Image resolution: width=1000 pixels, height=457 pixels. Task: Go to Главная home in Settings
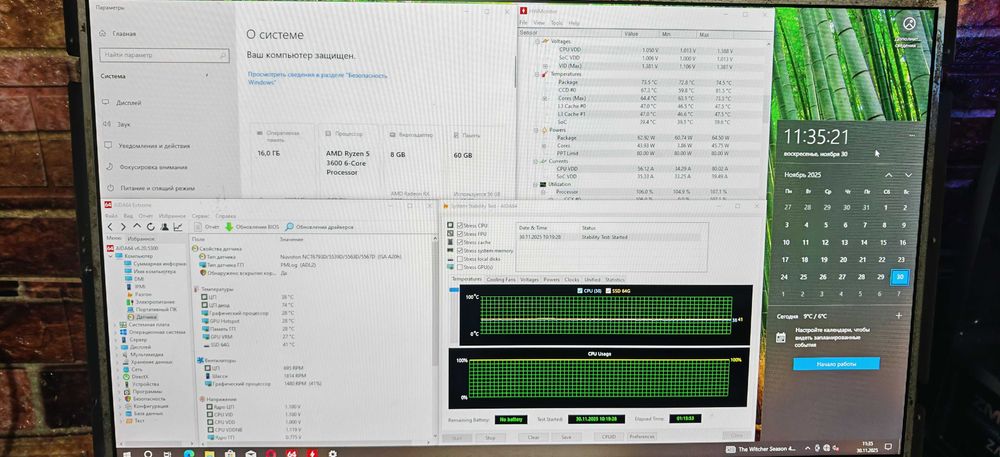[115, 33]
